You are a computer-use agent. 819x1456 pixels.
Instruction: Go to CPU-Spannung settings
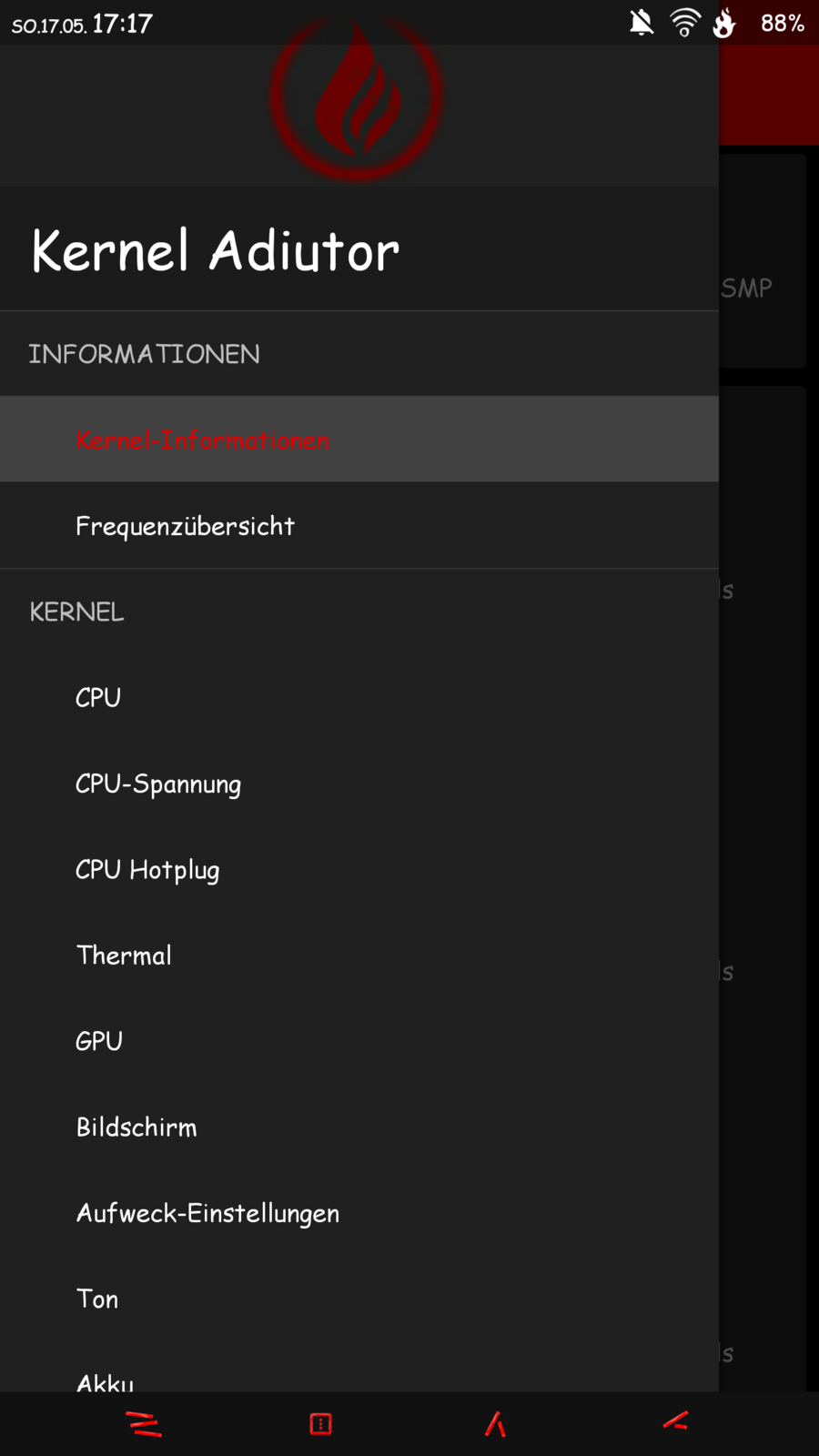pyautogui.click(x=158, y=784)
